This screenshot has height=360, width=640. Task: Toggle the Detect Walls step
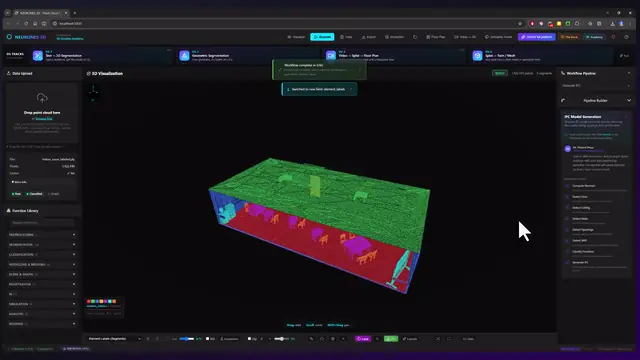[567, 219]
